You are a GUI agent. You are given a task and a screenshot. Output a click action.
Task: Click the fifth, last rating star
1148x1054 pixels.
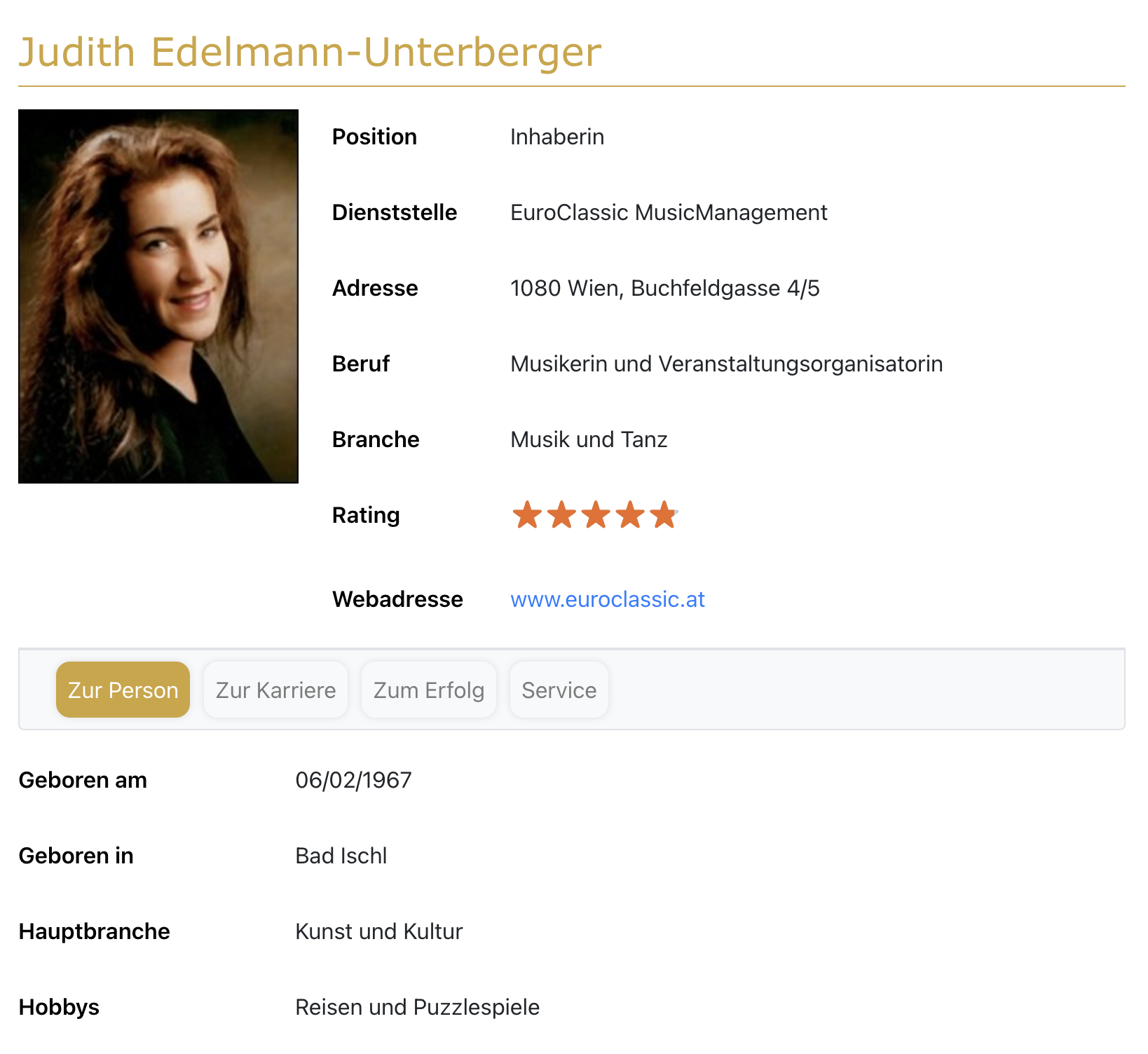pos(663,515)
